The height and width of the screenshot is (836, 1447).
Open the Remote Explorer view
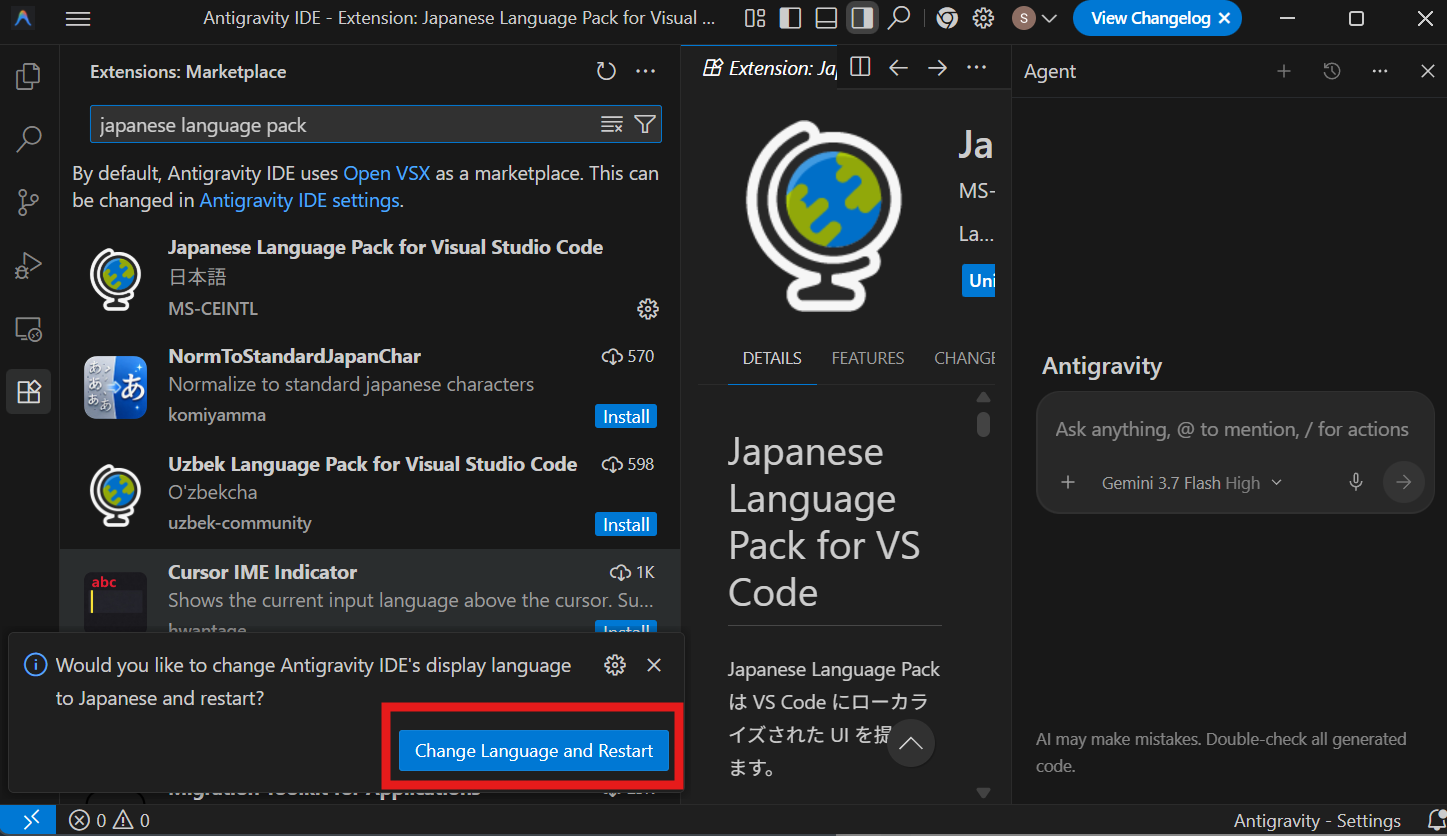pyautogui.click(x=29, y=329)
